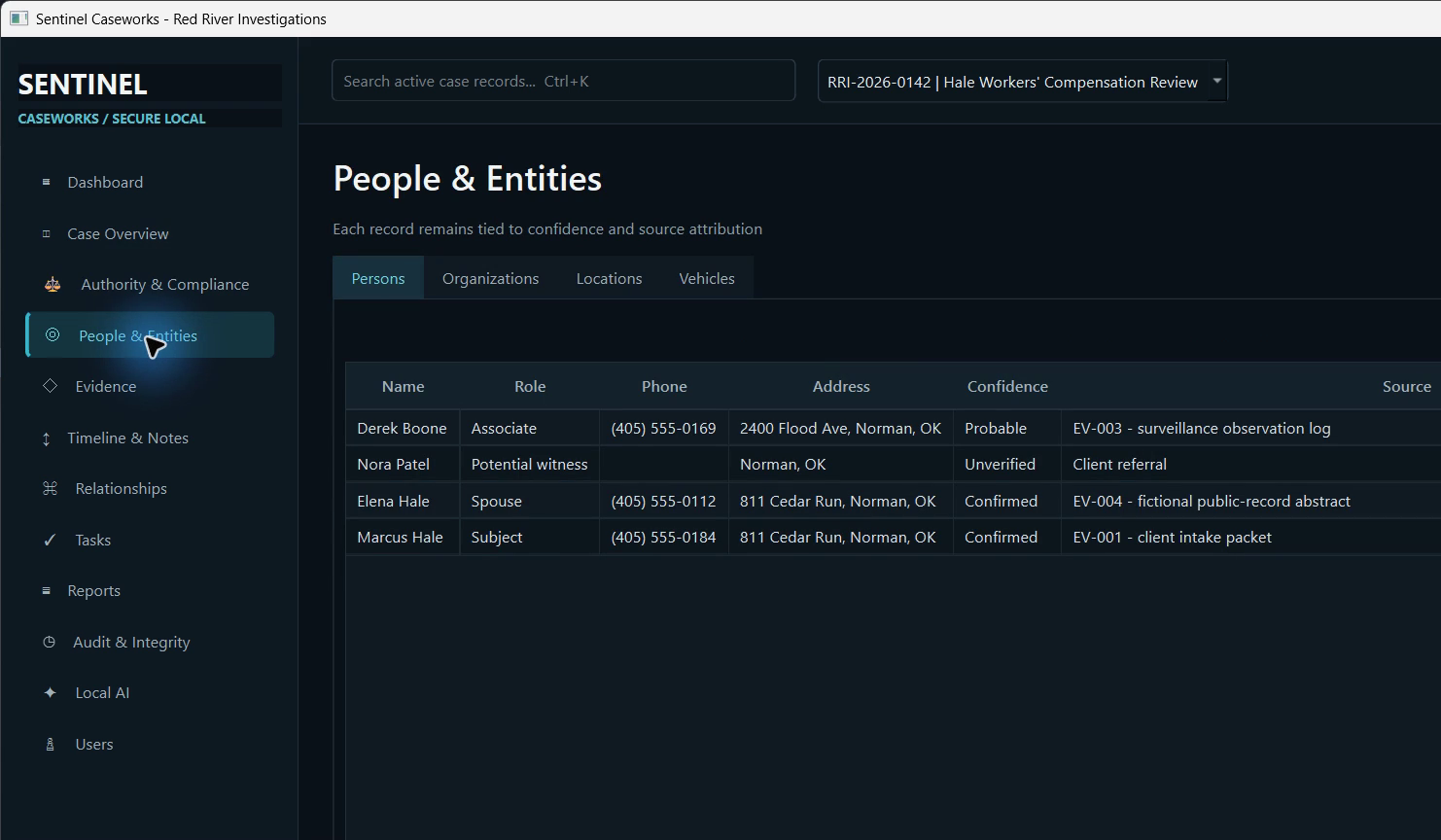The image size is (1441, 840).
Task: Click the app icon in the title bar
Action: coord(18,18)
